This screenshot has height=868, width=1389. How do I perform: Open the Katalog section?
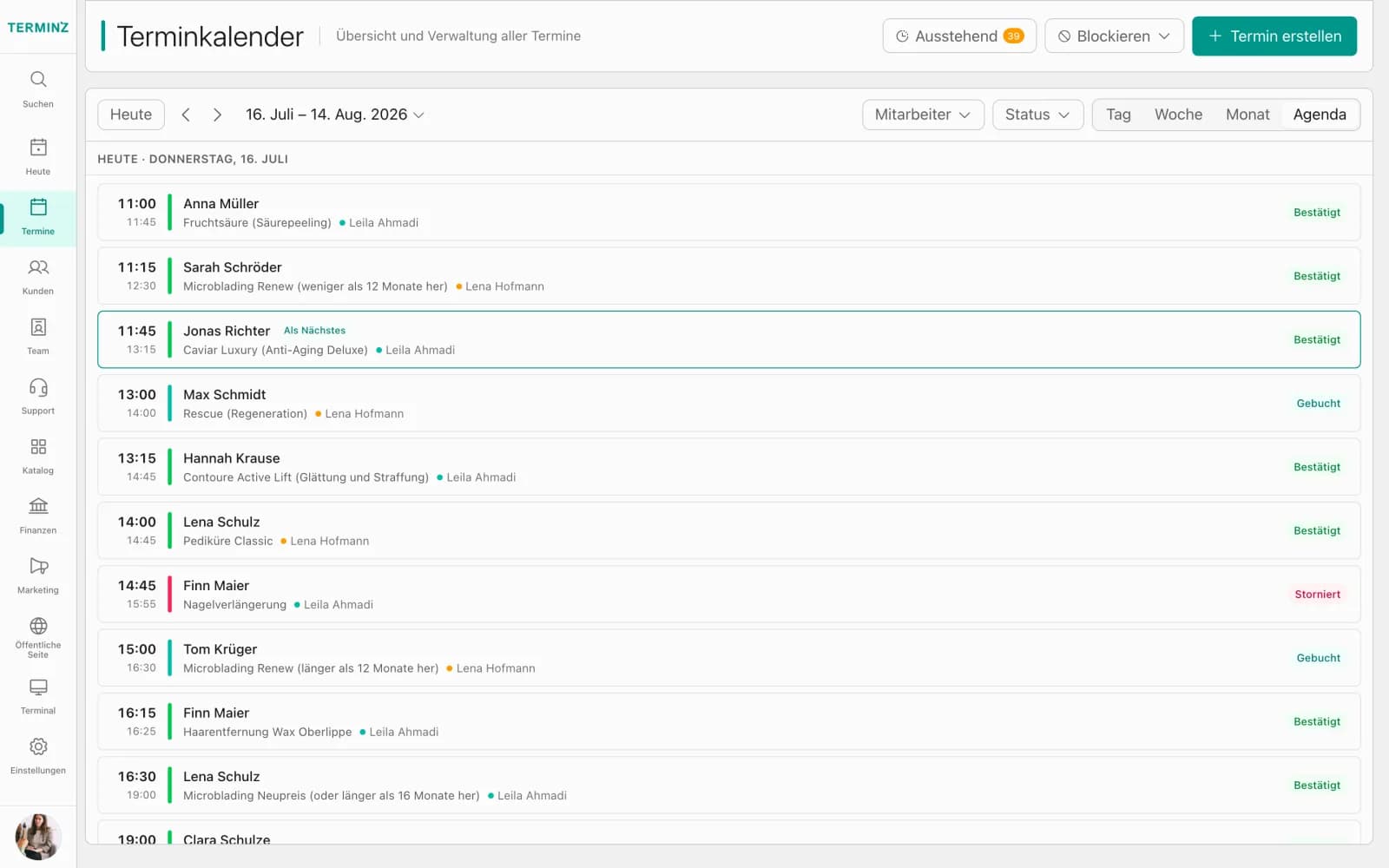[38, 457]
